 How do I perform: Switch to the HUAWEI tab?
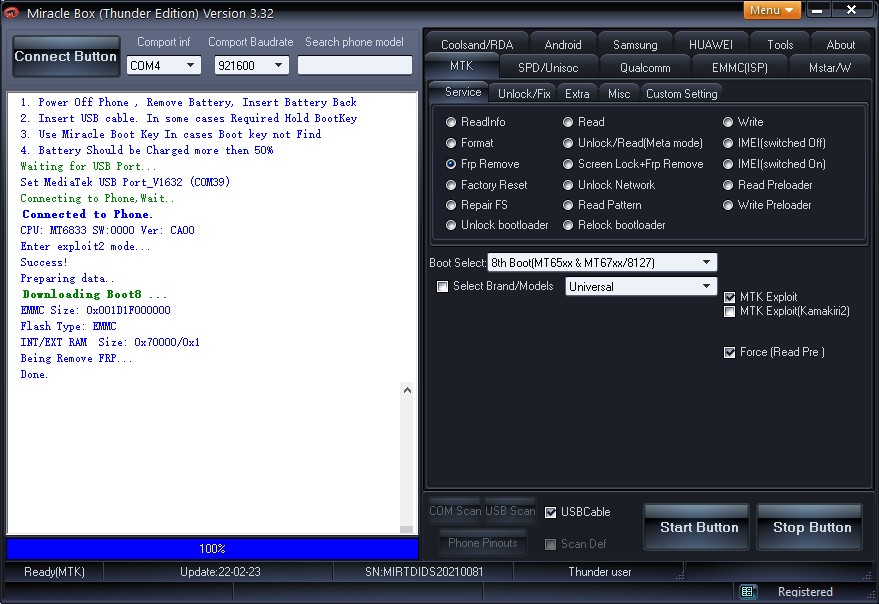710,44
